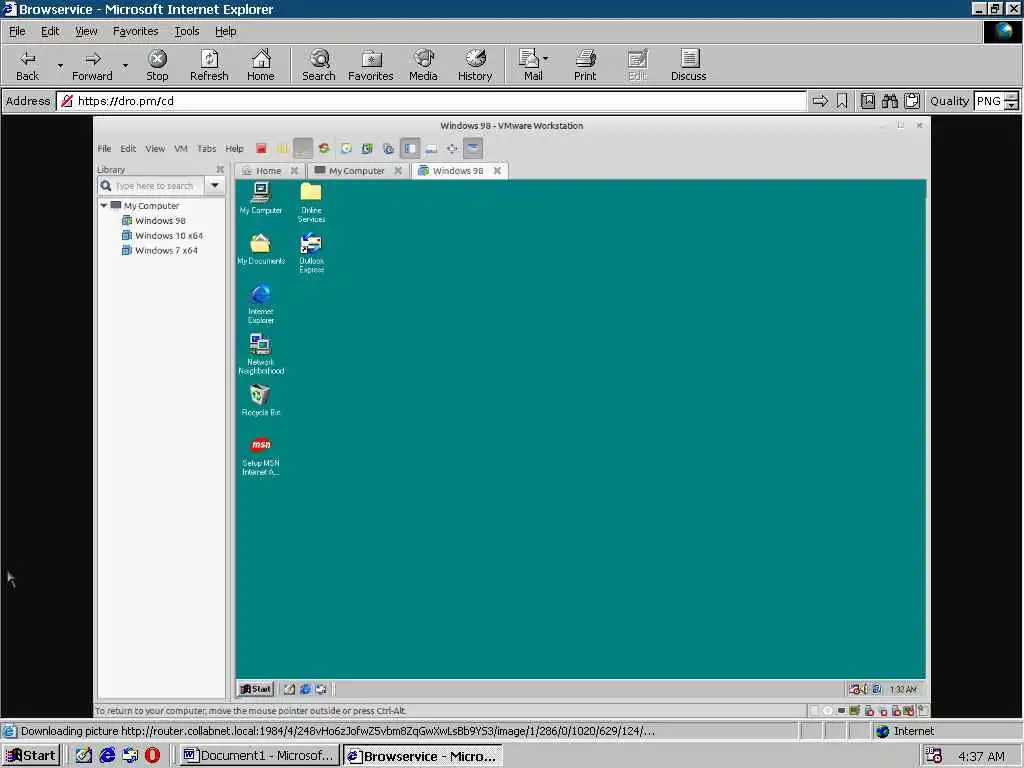Close the Library panel

coord(220,169)
